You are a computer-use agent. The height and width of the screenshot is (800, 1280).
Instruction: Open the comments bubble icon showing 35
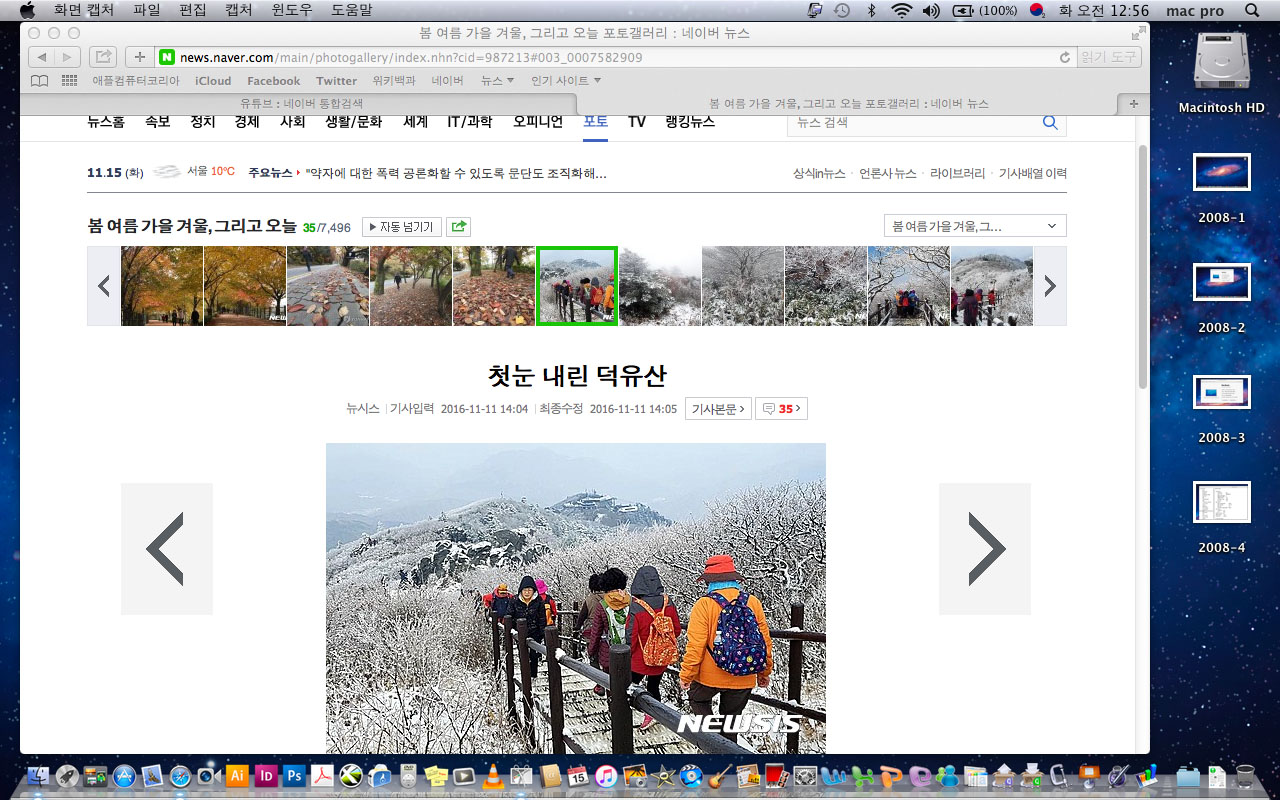tap(781, 409)
